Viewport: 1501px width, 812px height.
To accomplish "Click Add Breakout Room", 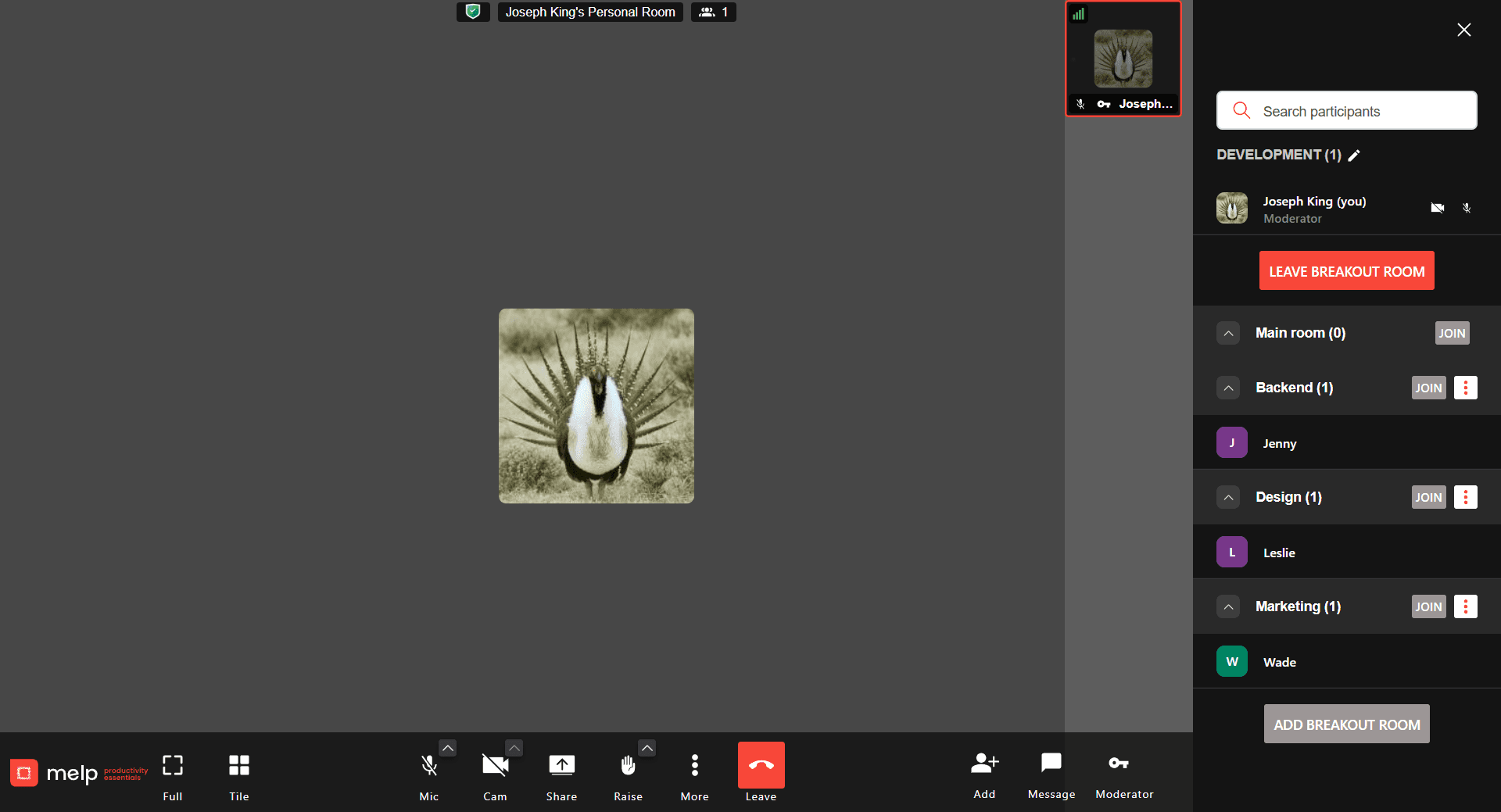I will tap(1345, 724).
